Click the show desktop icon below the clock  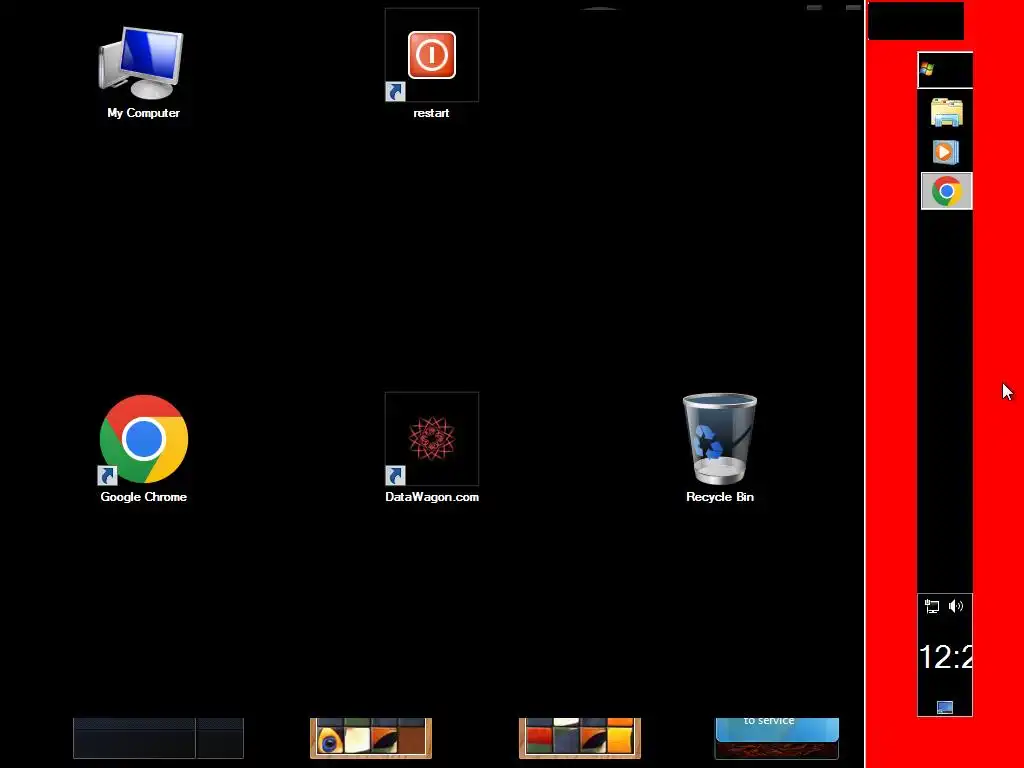[945, 707]
